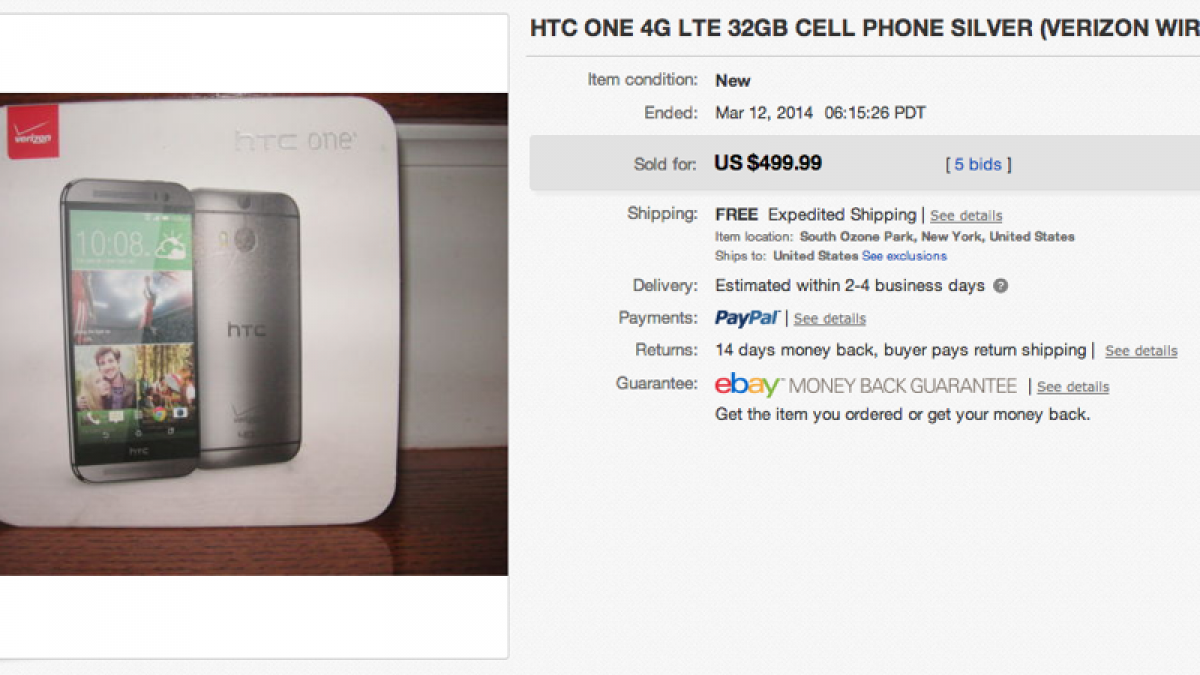Click the US $499.99 sold price
The height and width of the screenshot is (675, 1200).
[768, 163]
